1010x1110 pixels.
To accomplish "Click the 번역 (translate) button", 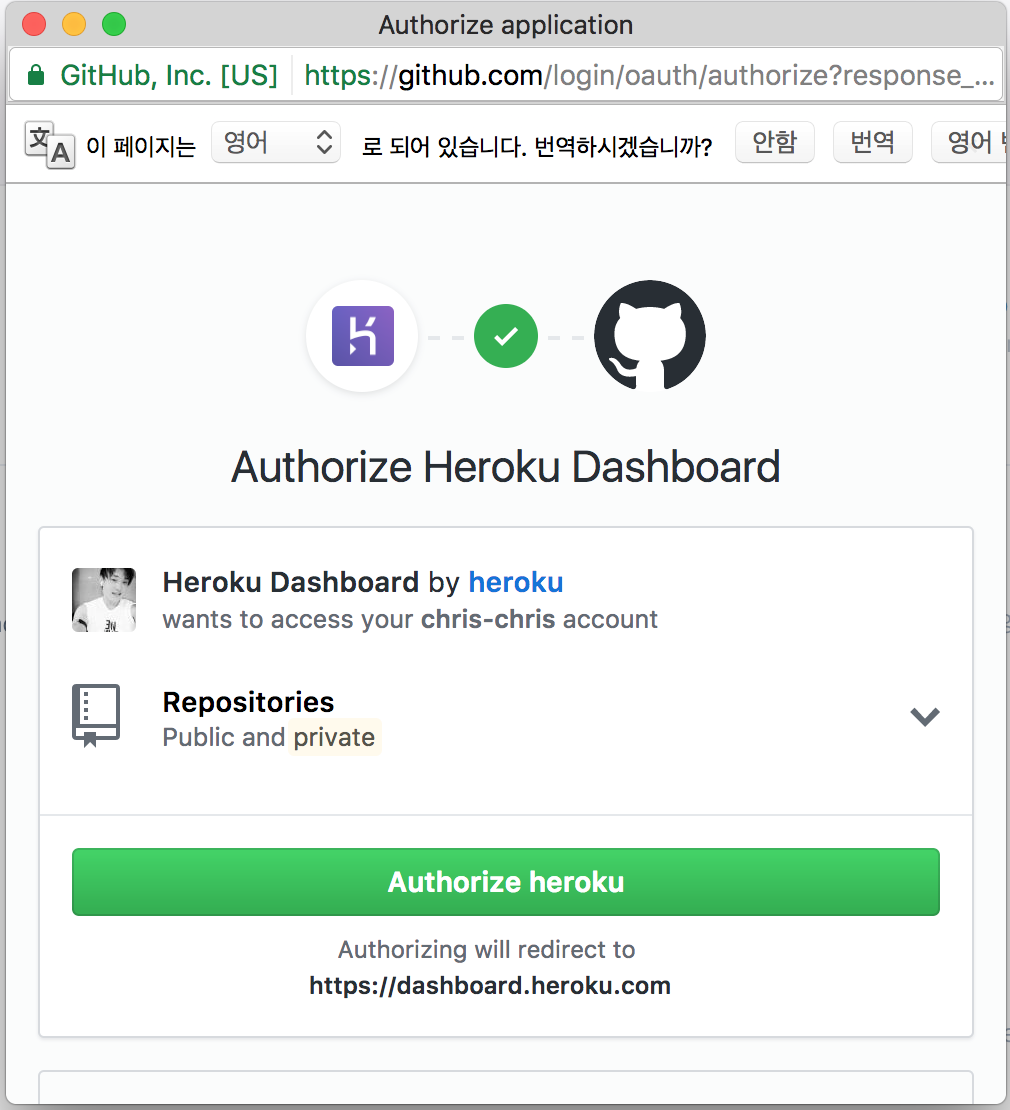I will point(872,142).
